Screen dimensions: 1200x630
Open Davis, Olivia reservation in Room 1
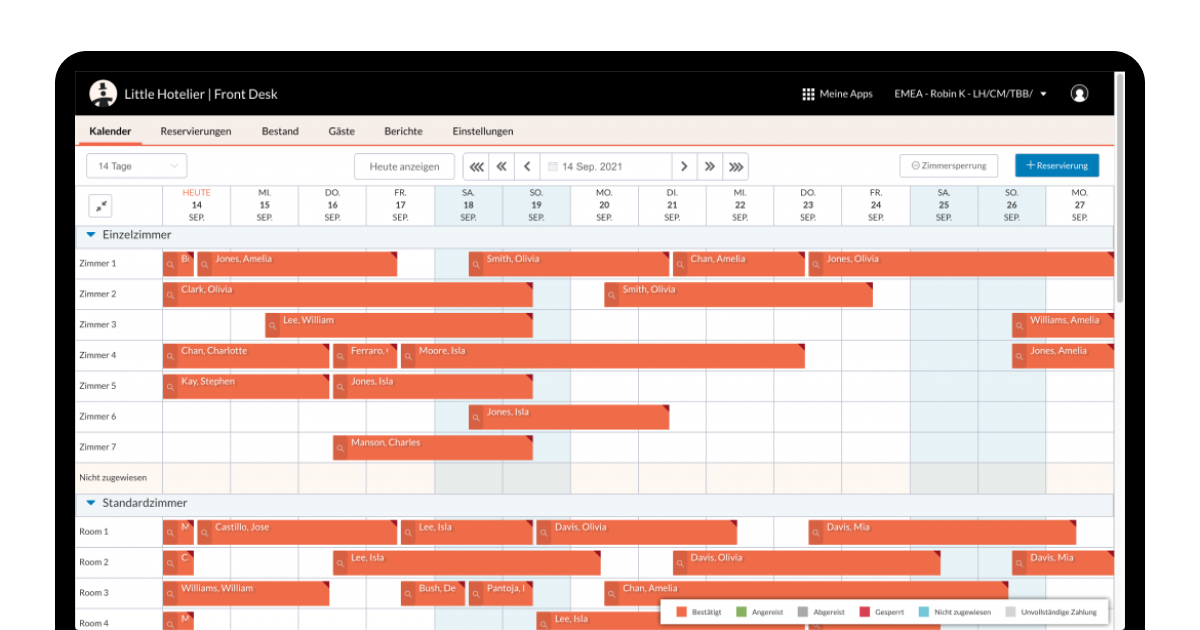pos(637,533)
